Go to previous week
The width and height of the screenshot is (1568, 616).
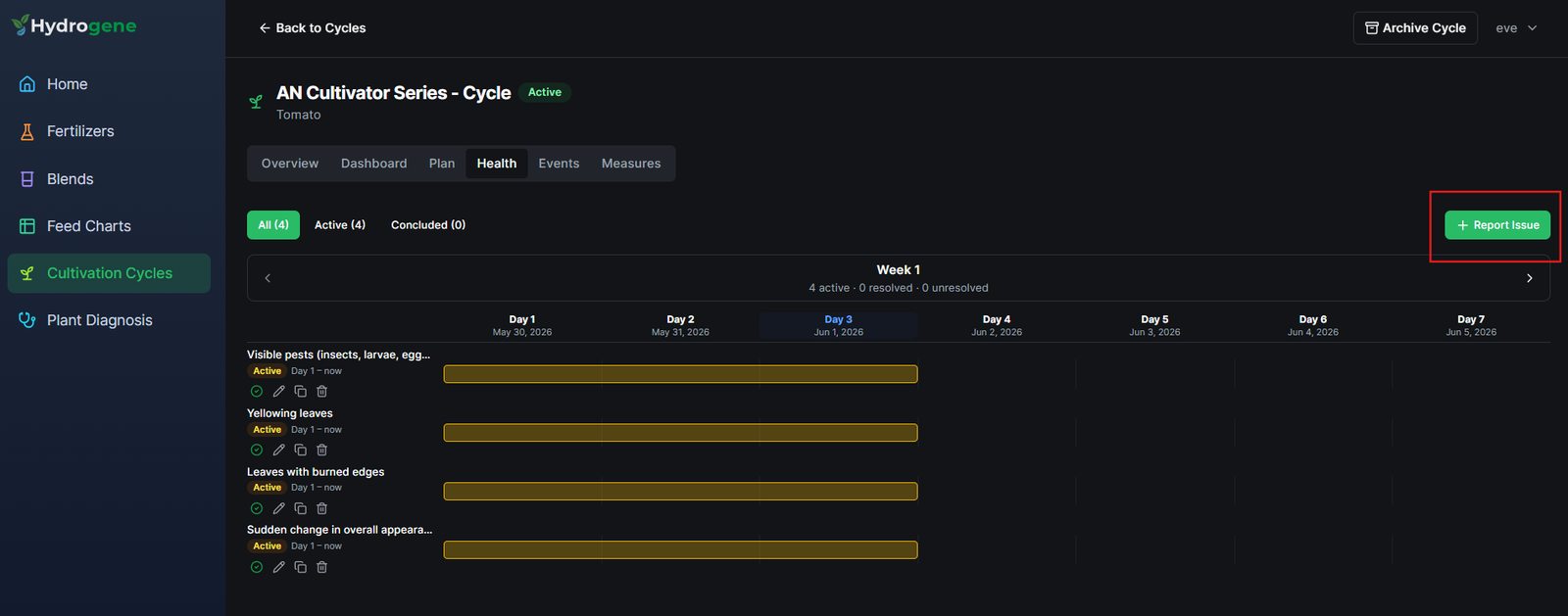coord(268,278)
